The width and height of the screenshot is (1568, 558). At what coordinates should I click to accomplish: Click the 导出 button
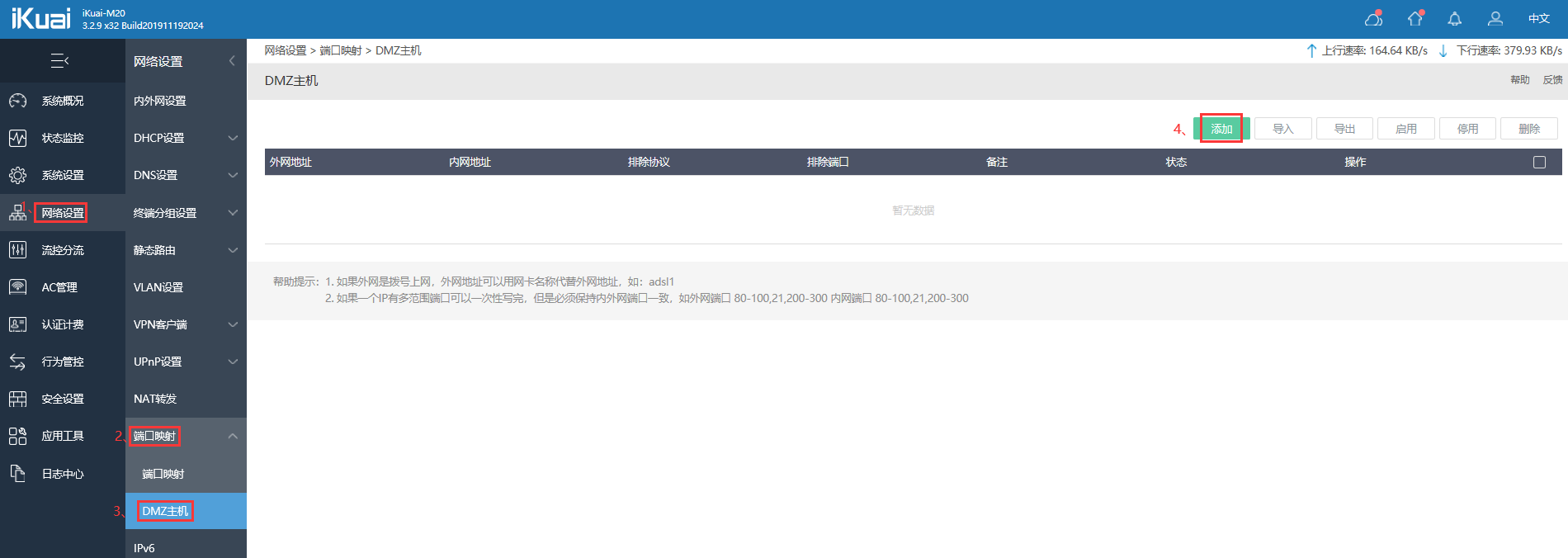(x=1345, y=129)
